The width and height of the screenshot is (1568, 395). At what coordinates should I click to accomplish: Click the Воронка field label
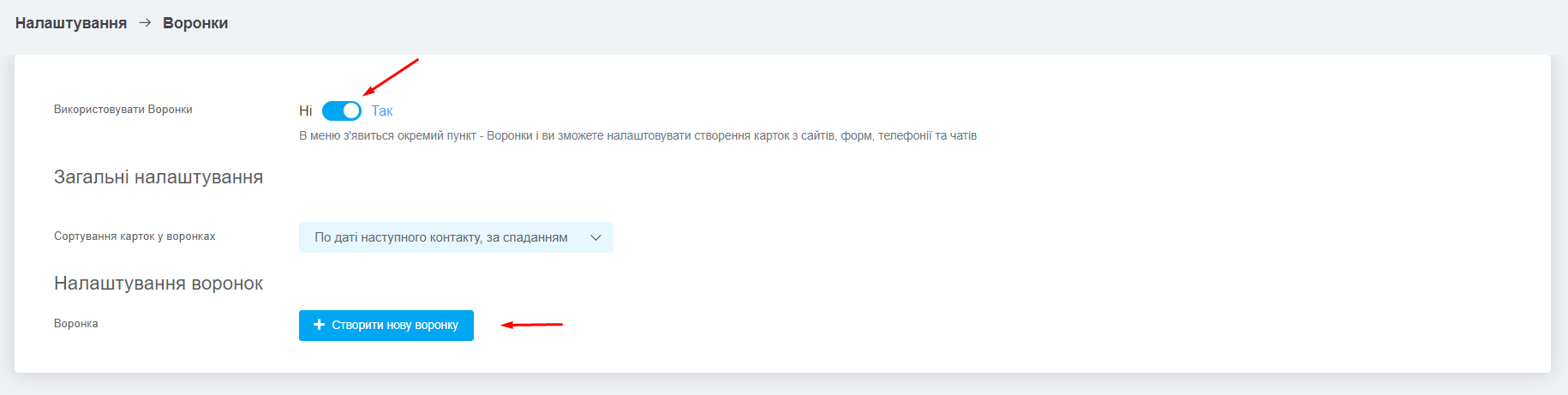coord(76,324)
